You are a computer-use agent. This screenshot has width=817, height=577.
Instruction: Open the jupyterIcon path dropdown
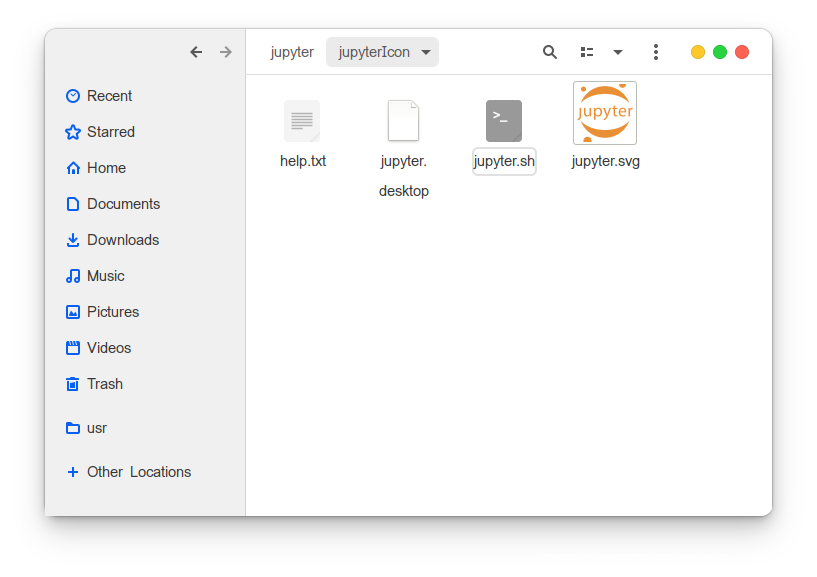coord(382,52)
